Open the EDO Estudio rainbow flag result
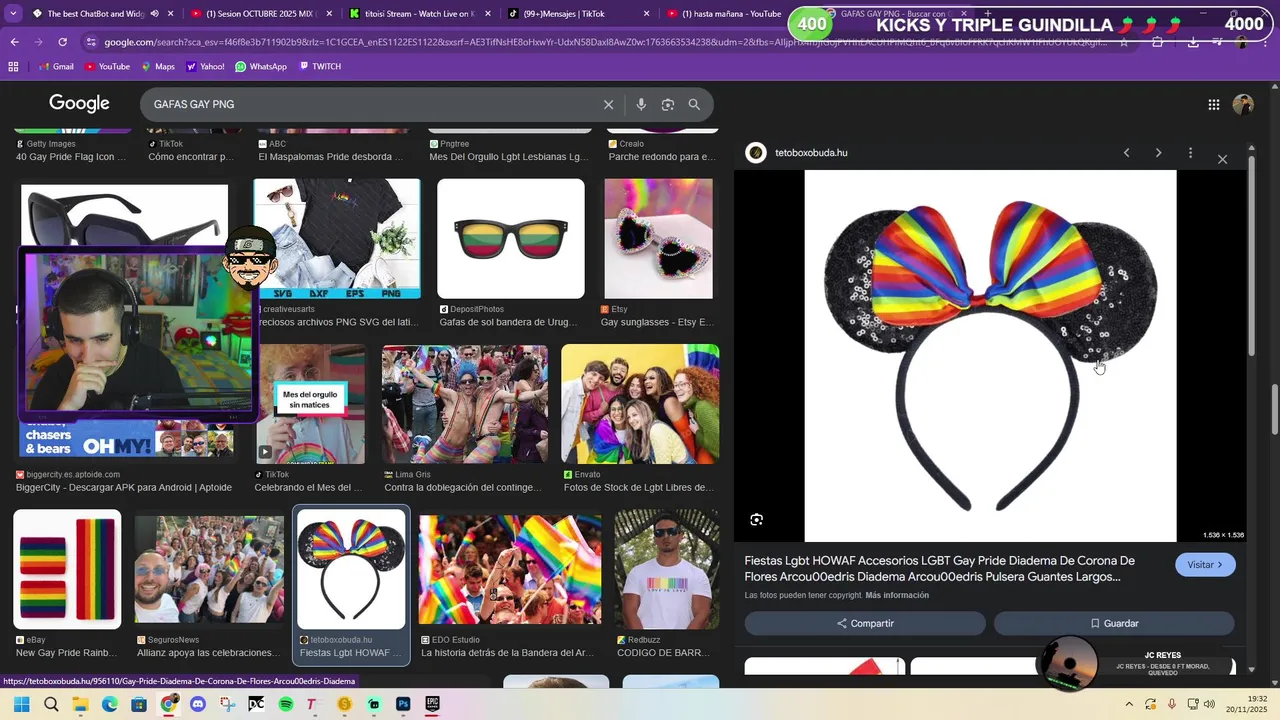Image resolution: width=1280 pixels, height=720 pixels. click(510, 570)
